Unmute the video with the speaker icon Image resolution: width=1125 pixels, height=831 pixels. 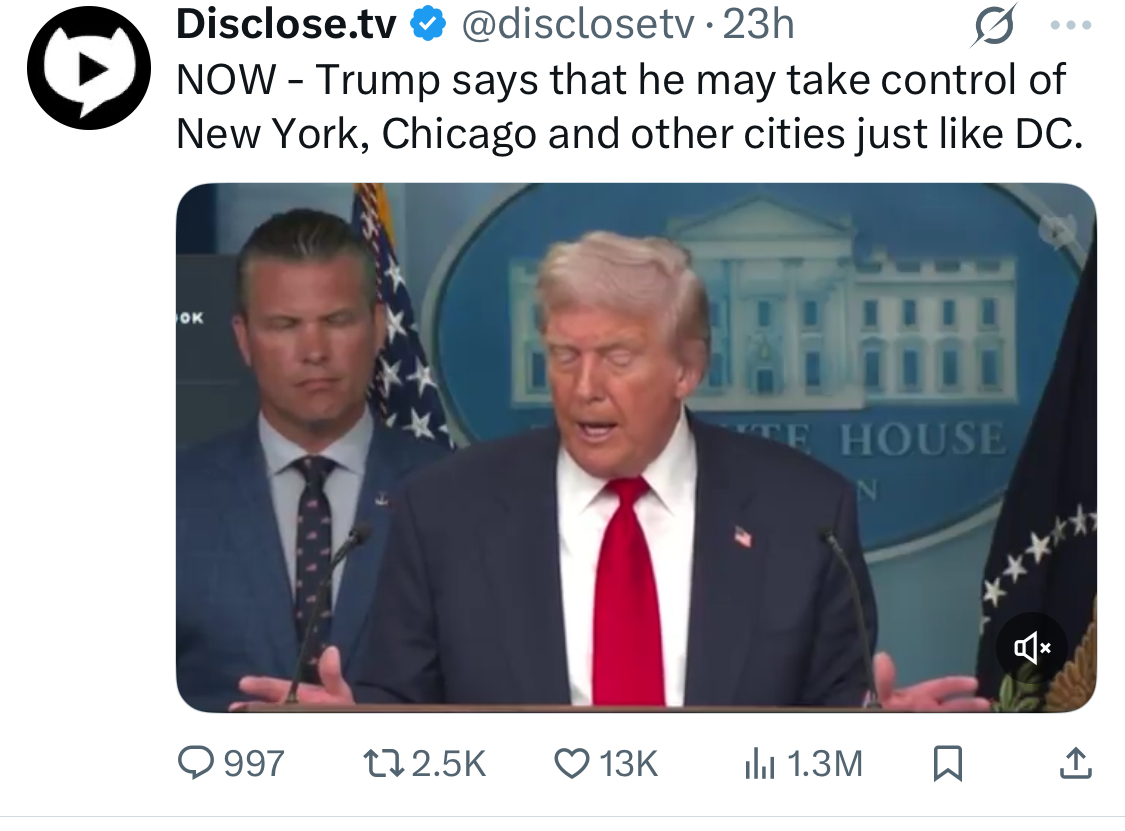(x=1032, y=648)
